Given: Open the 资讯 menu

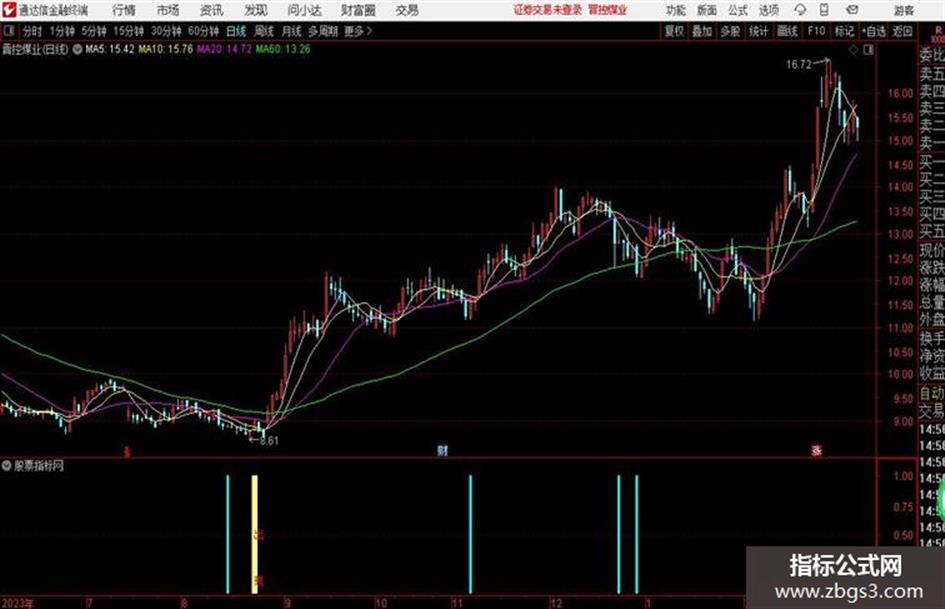Looking at the screenshot, I should tap(212, 10).
